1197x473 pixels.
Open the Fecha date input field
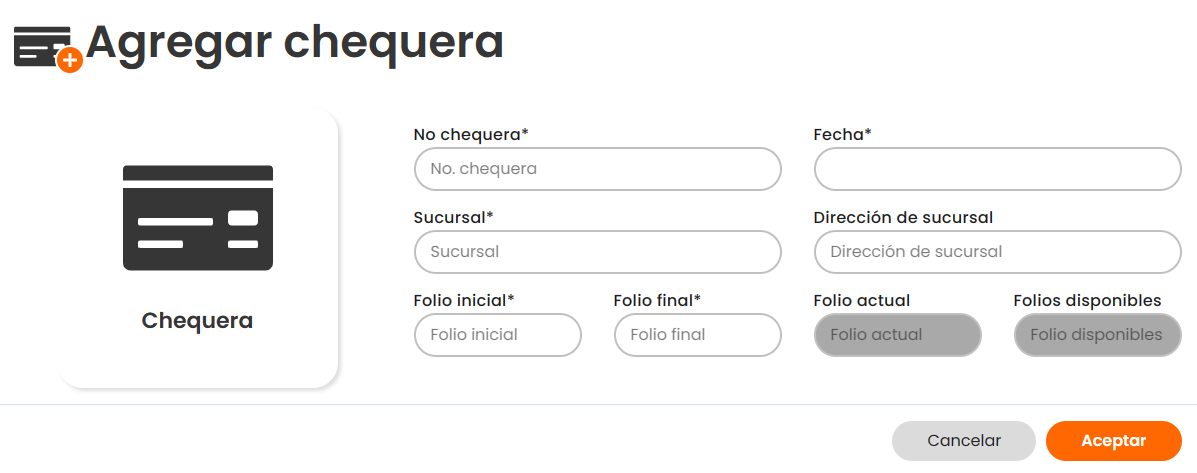(997, 169)
